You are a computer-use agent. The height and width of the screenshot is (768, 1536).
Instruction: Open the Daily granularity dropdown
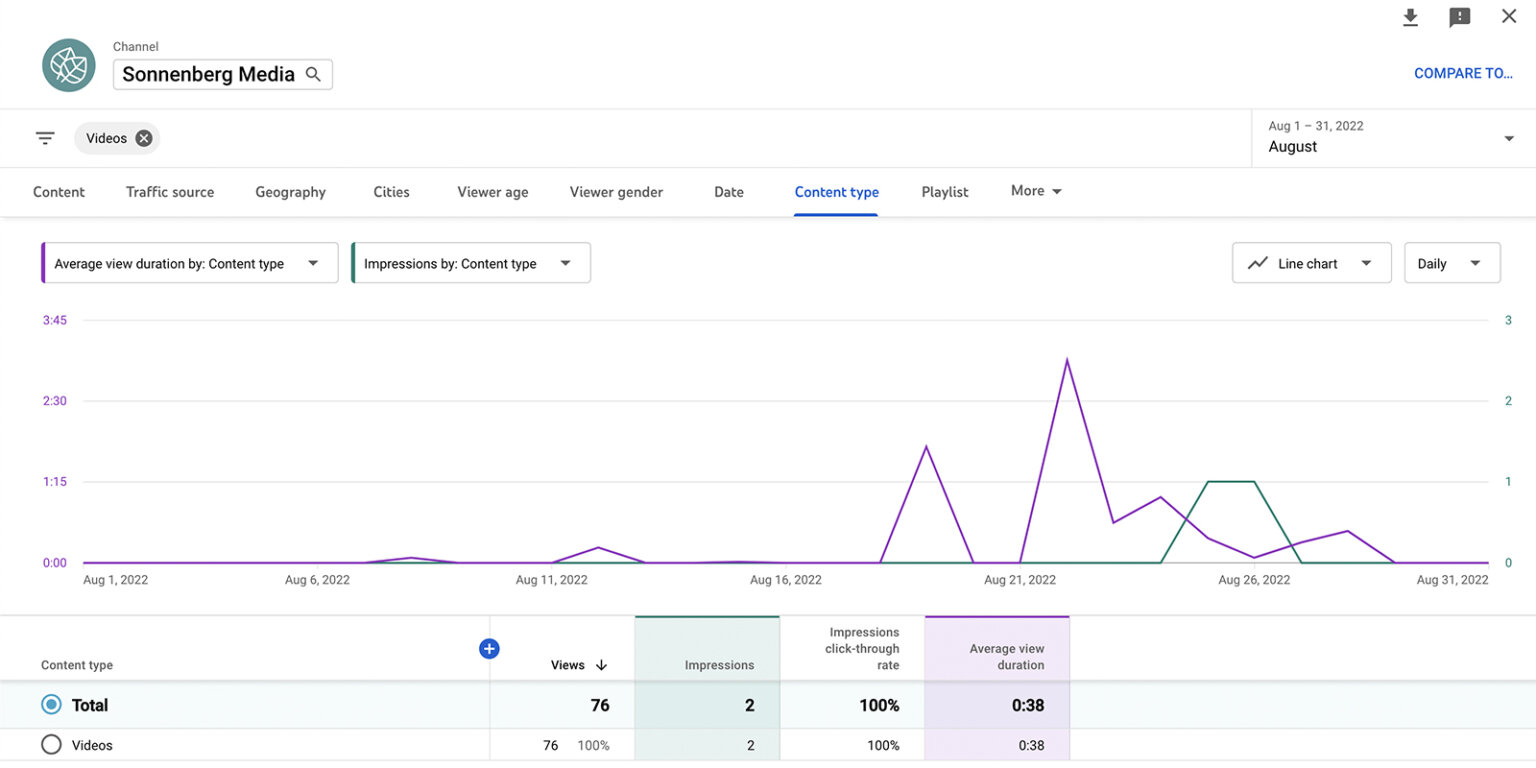(x=1451, y=262)
